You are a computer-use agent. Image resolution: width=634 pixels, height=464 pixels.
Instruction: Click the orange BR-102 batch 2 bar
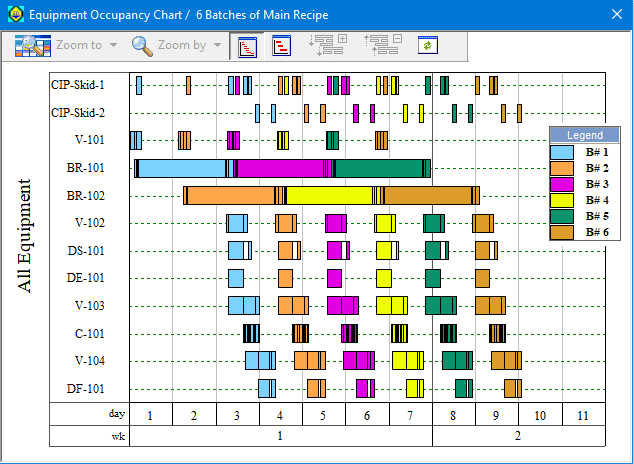(x=231, y=195)
